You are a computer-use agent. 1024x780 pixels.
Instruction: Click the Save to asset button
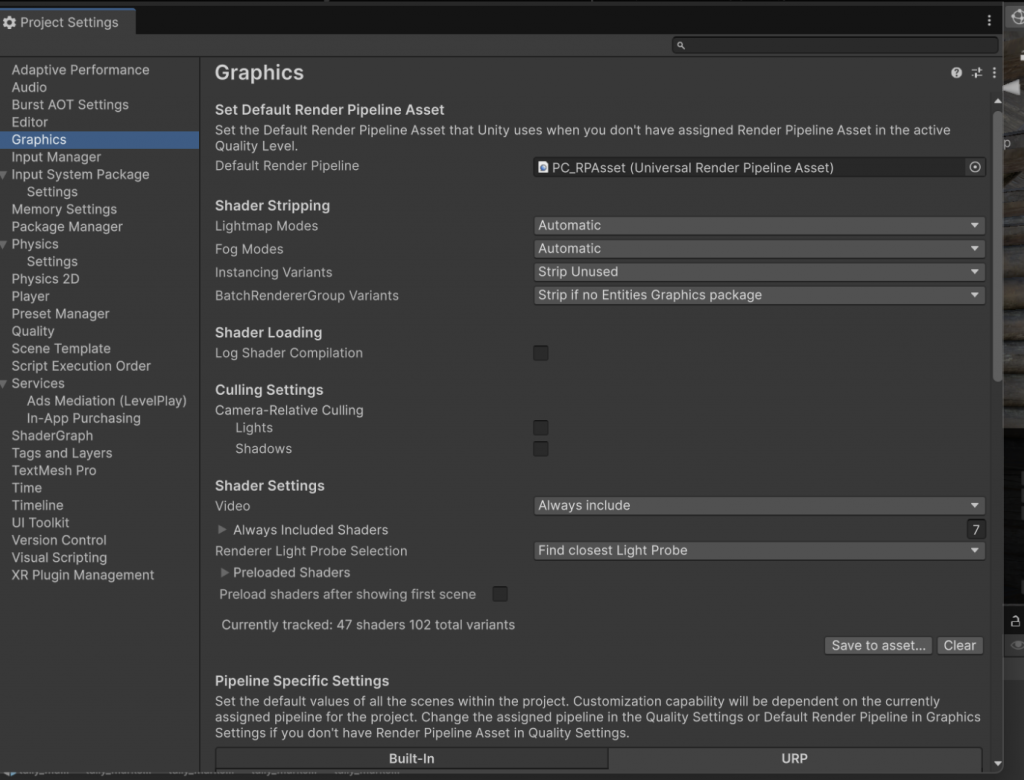[x=879, y=646]
